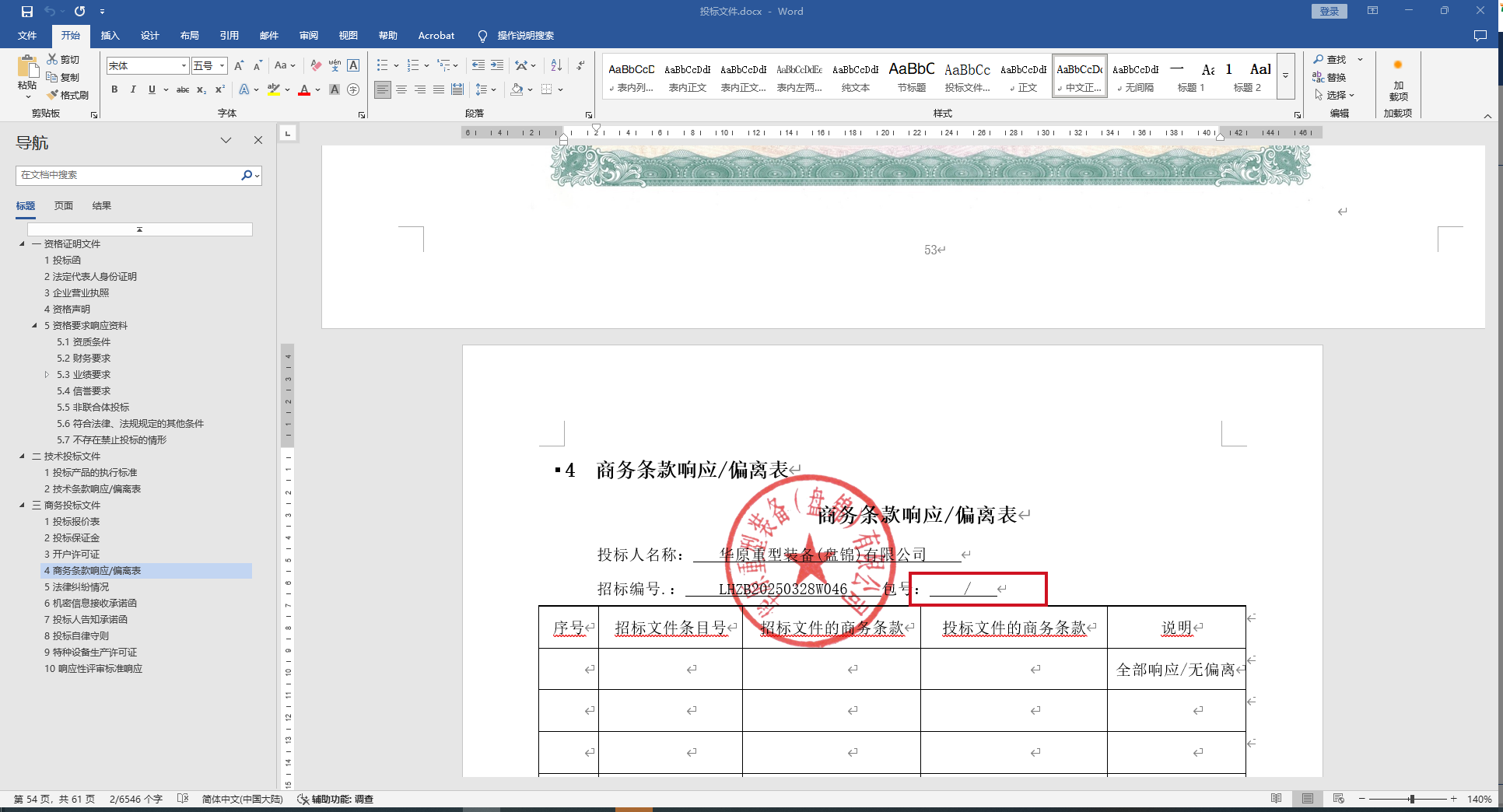Image resolution: width=1503 pixels, height=812 pixels.
Task: Open the font size dropdown (五号)
Action: pyautogui.click(x=222, y=66)
